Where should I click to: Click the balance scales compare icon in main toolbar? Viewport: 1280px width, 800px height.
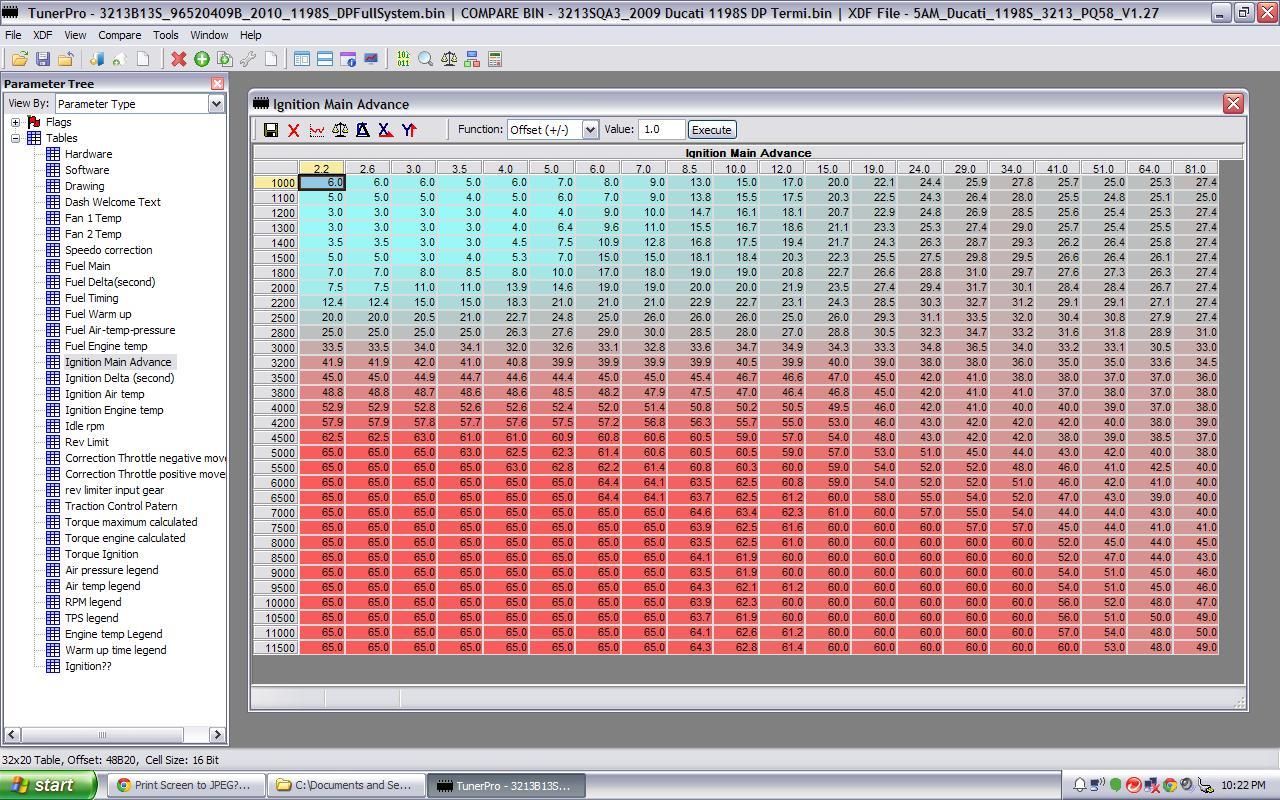(449, 59)
